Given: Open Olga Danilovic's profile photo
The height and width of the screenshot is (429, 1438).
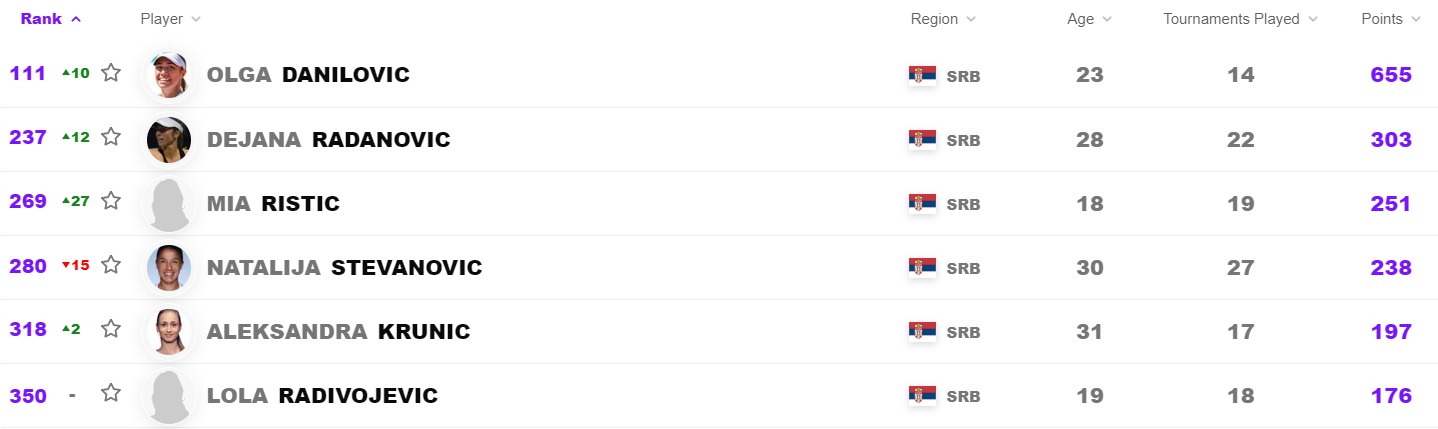Looking at the screenshot, I should click(168, 75).
